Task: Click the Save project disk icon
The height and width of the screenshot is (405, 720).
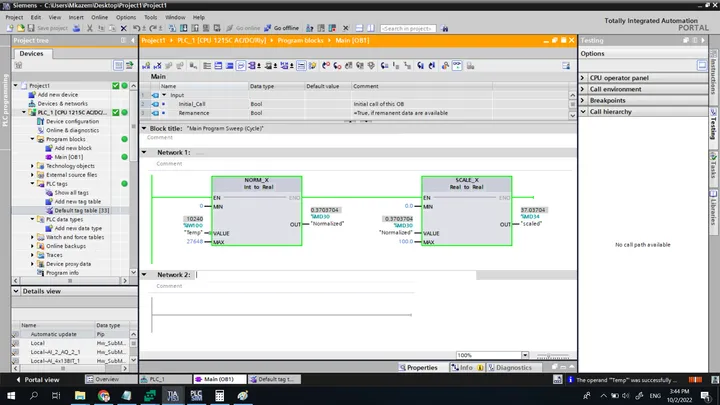Action: click(x=31, y=28)
